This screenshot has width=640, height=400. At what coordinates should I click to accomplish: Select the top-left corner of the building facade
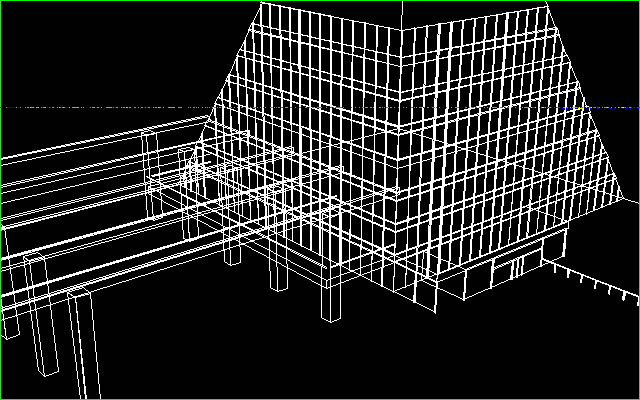coord(260,4)
